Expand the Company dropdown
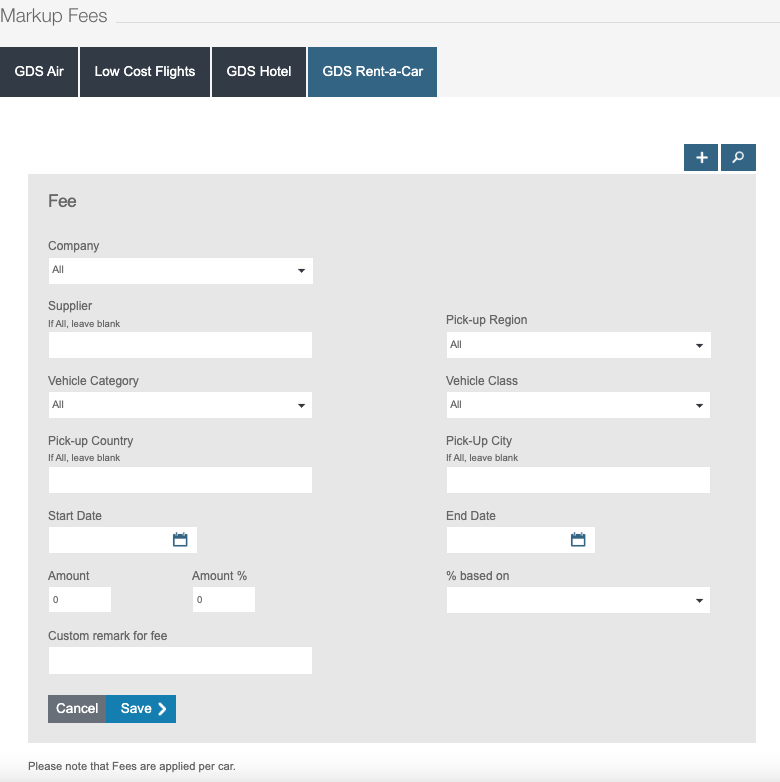Image resolution: width=780 pixels, height=782 pixels. point(180,270)
